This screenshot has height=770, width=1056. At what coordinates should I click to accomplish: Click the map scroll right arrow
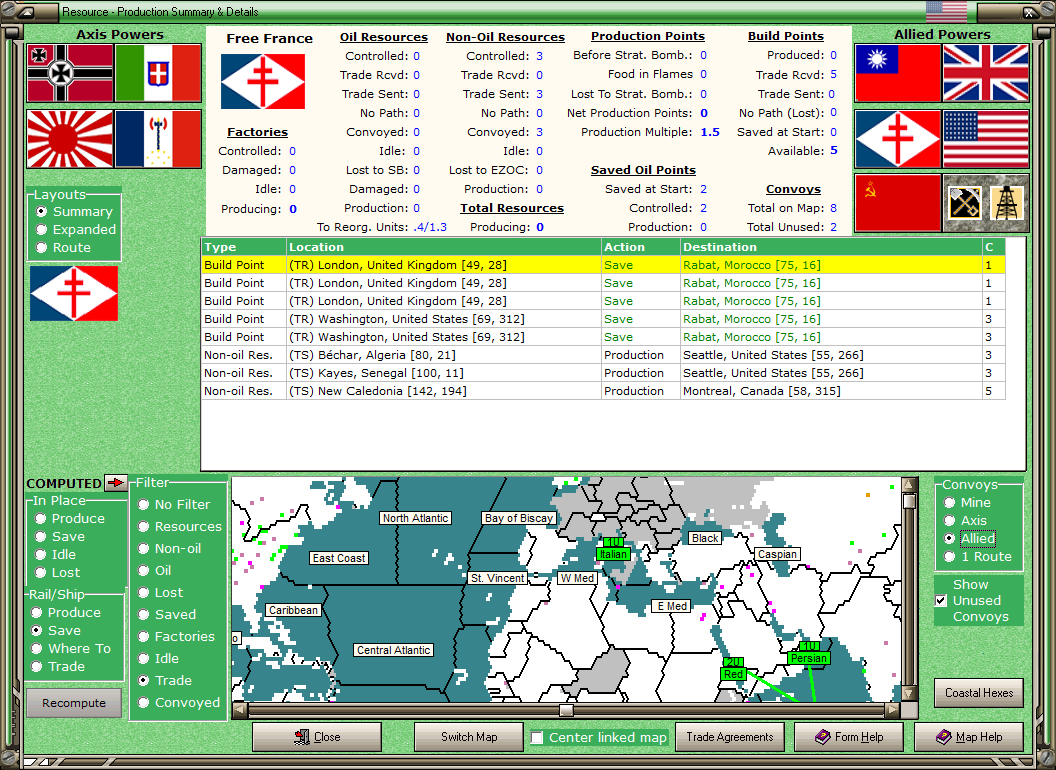coord(892,710)
